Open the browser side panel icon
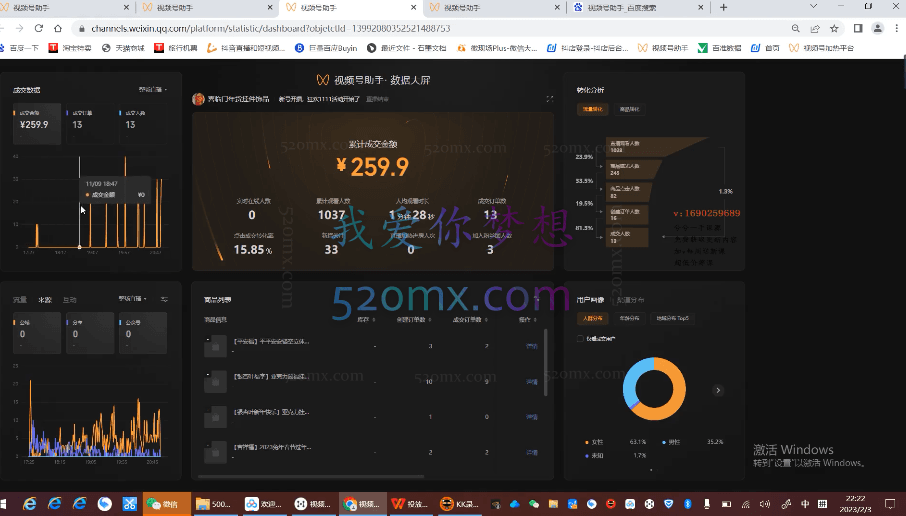The width and height of the screenshot is (906, 516). pyautogui.click(x=858, y=28)
